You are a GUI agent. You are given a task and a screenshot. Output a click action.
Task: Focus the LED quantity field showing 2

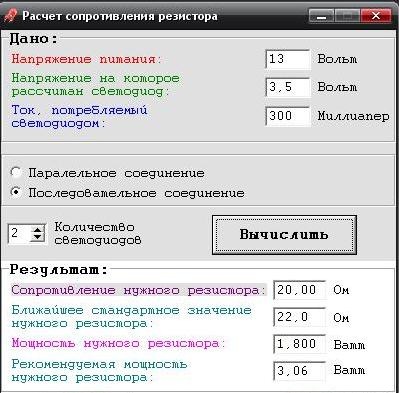click(19, 233)
